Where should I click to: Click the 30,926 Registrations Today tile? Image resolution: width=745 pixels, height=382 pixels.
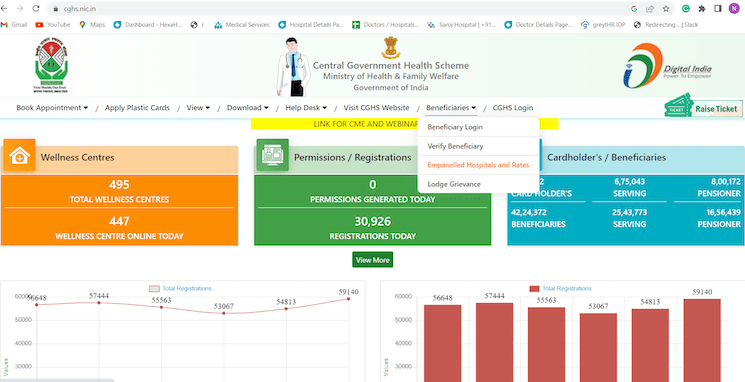372,228
